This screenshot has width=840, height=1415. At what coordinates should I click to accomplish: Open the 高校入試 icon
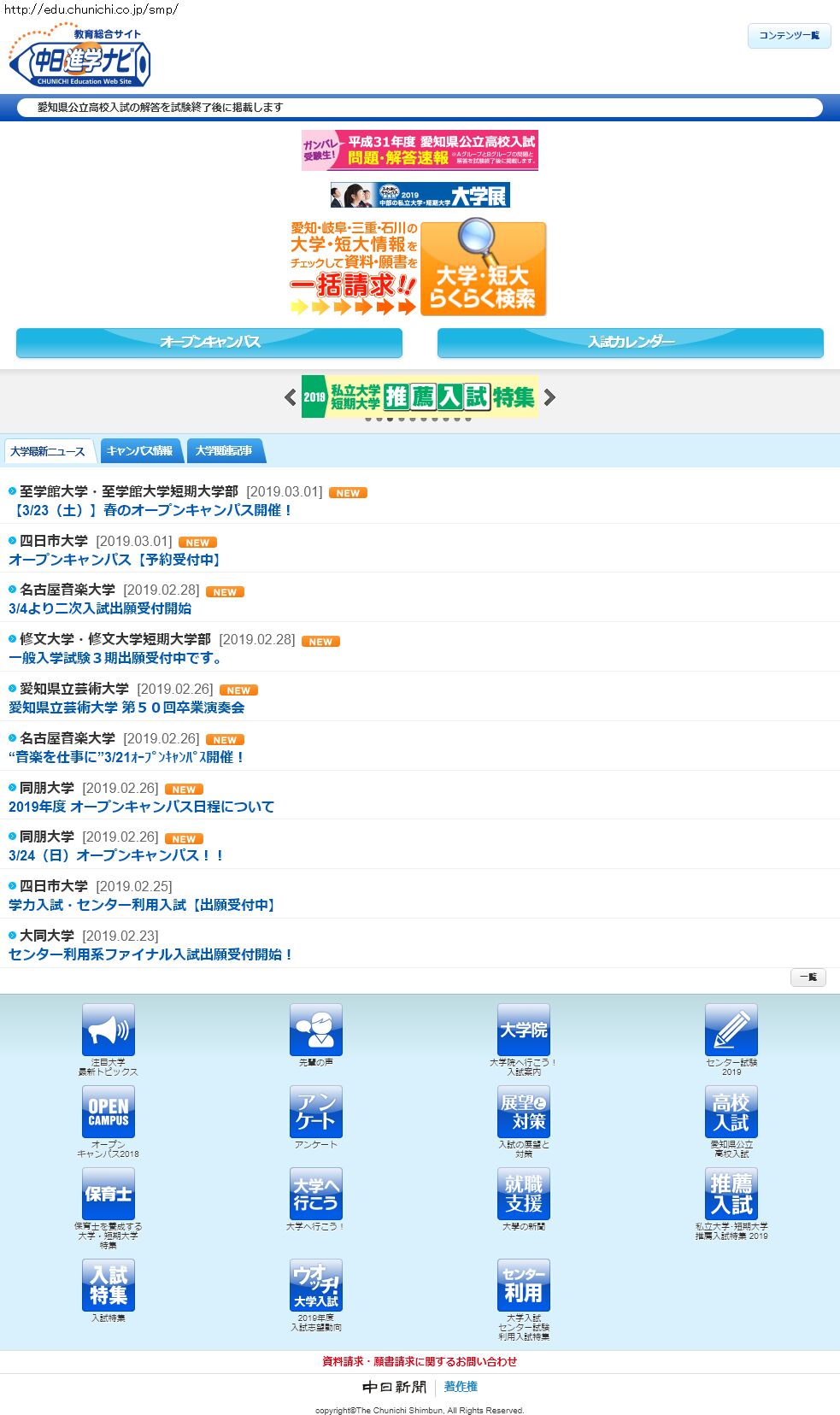731,1112
